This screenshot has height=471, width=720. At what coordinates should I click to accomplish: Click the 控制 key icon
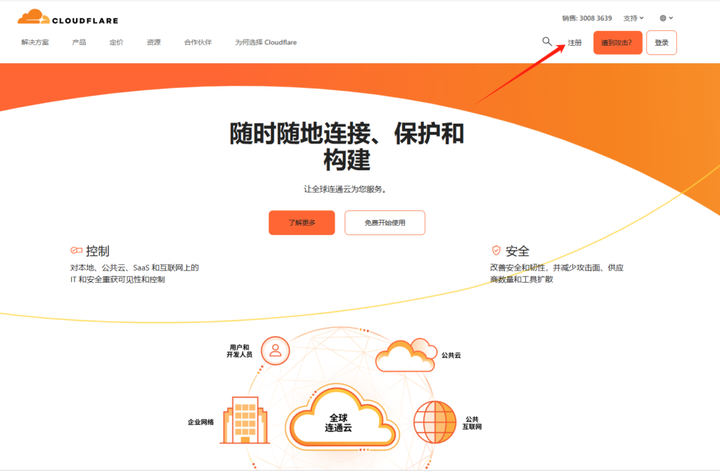tap(76, 250)
